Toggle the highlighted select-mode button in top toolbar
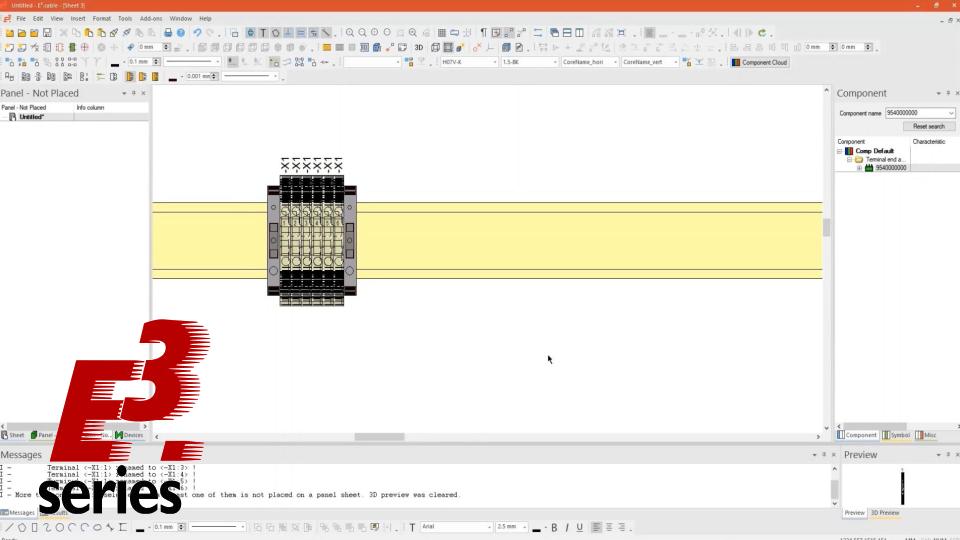The height and width of the screenshot is (540, 960). click(250, 33)
